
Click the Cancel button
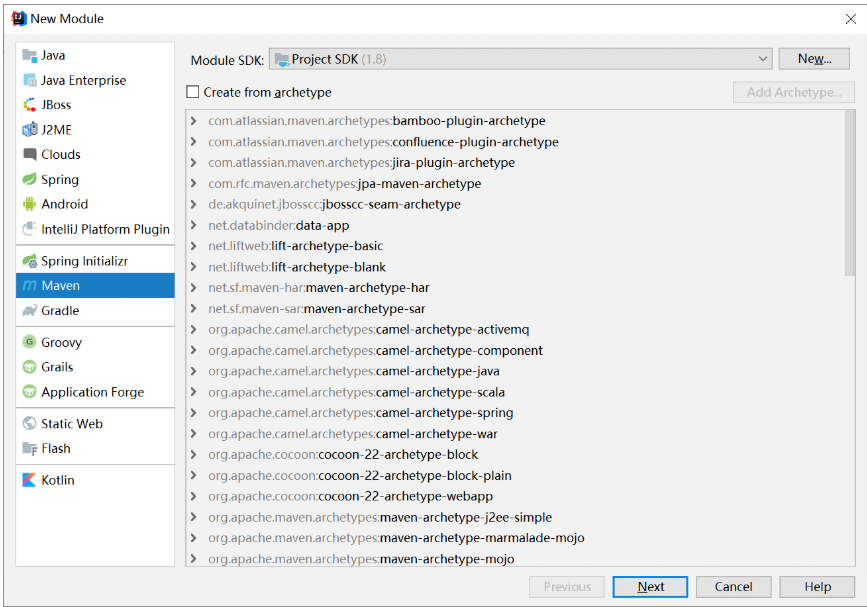coord(733,587)
